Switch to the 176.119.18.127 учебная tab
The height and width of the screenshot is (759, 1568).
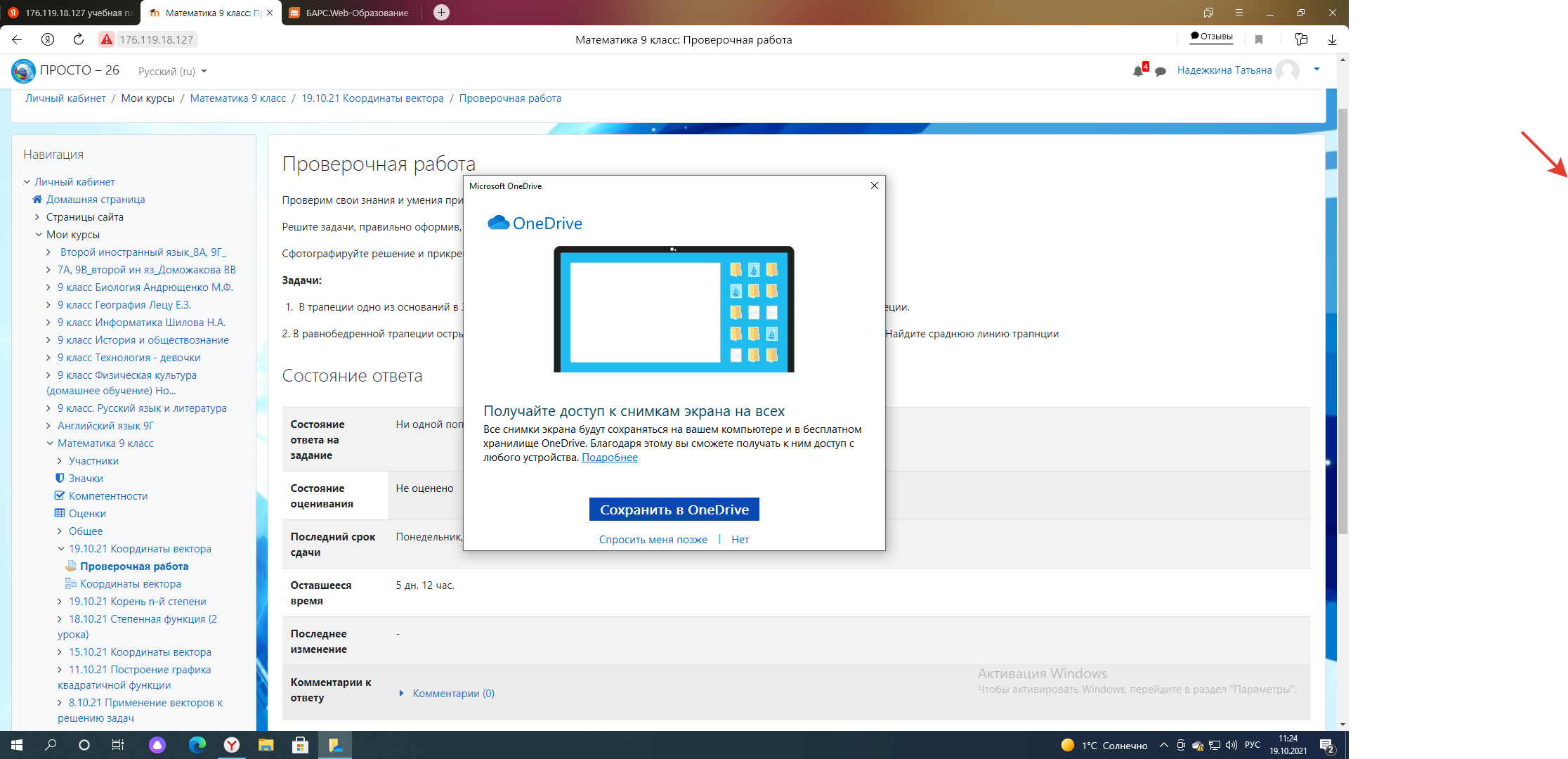[70, 13]
